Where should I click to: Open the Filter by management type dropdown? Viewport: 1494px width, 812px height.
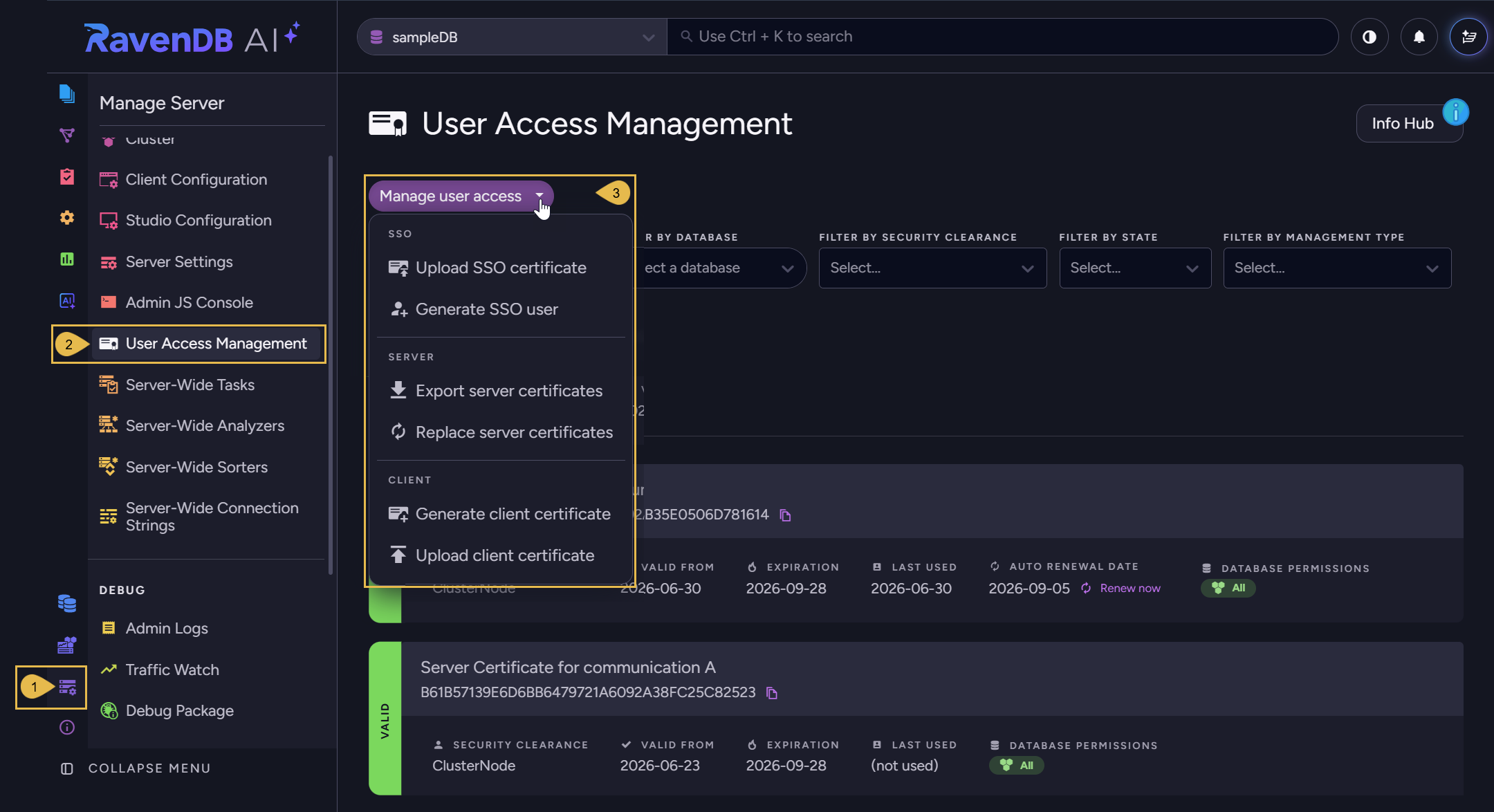pyautogui.click(x=1337, y=268)
